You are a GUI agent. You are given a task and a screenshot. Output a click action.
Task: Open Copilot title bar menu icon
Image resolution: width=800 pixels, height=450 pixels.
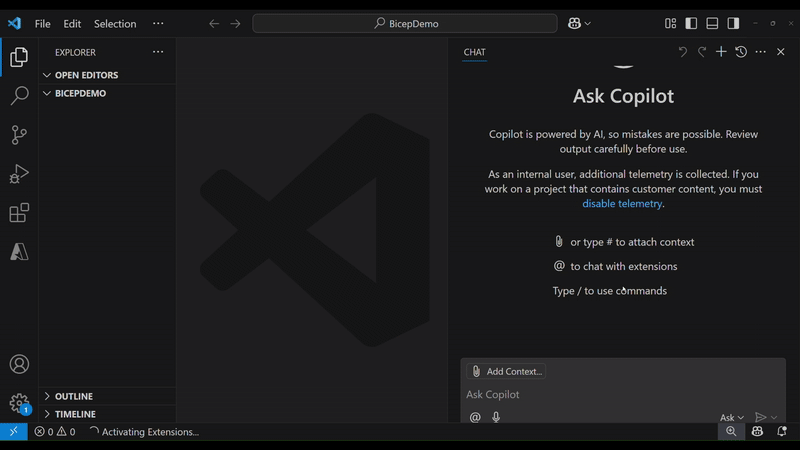pos(574,23)
